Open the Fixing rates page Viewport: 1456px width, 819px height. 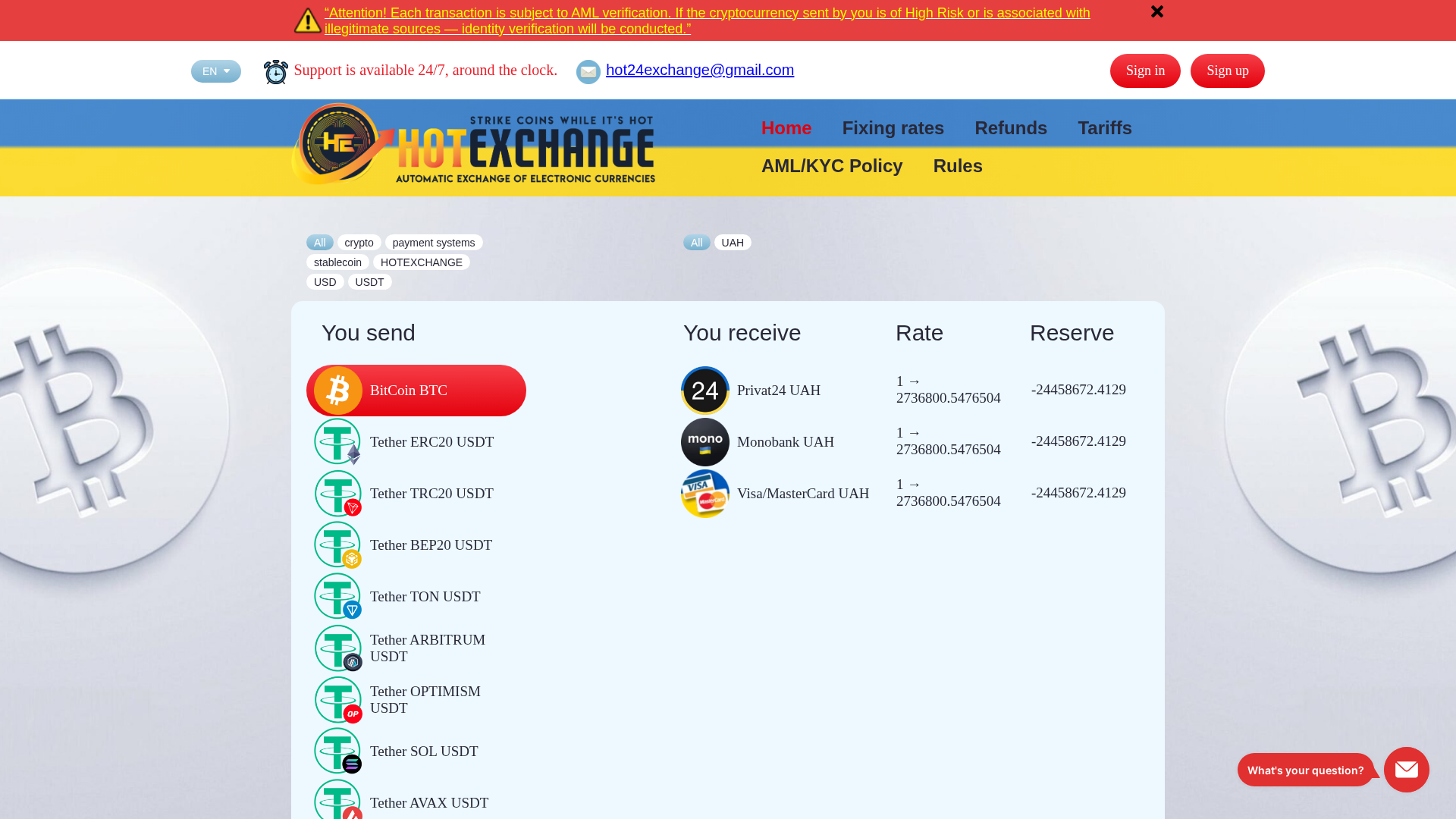pyautogui.click(x=893, y=128)
